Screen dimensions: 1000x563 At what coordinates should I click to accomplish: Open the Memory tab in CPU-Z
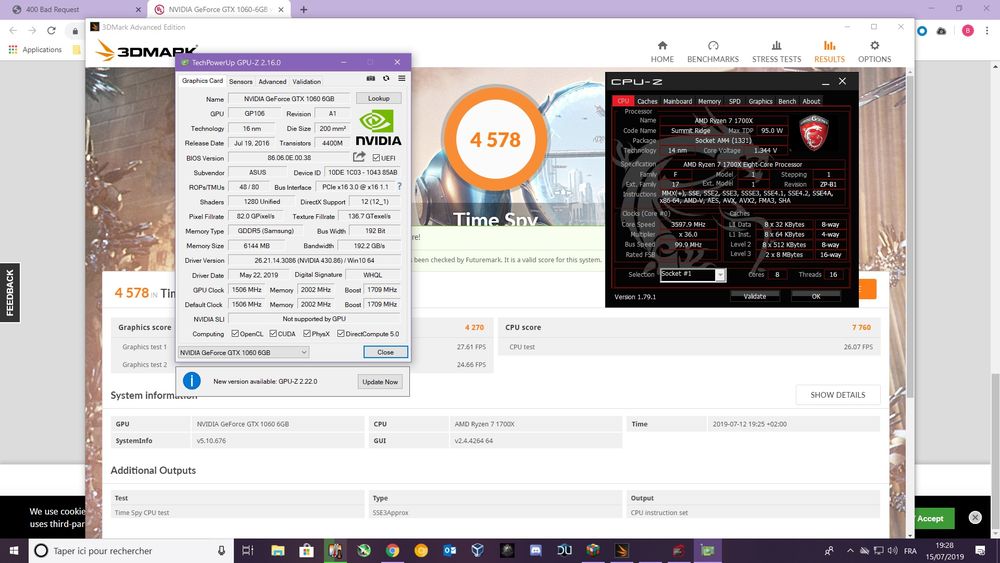tap(709, 101)
